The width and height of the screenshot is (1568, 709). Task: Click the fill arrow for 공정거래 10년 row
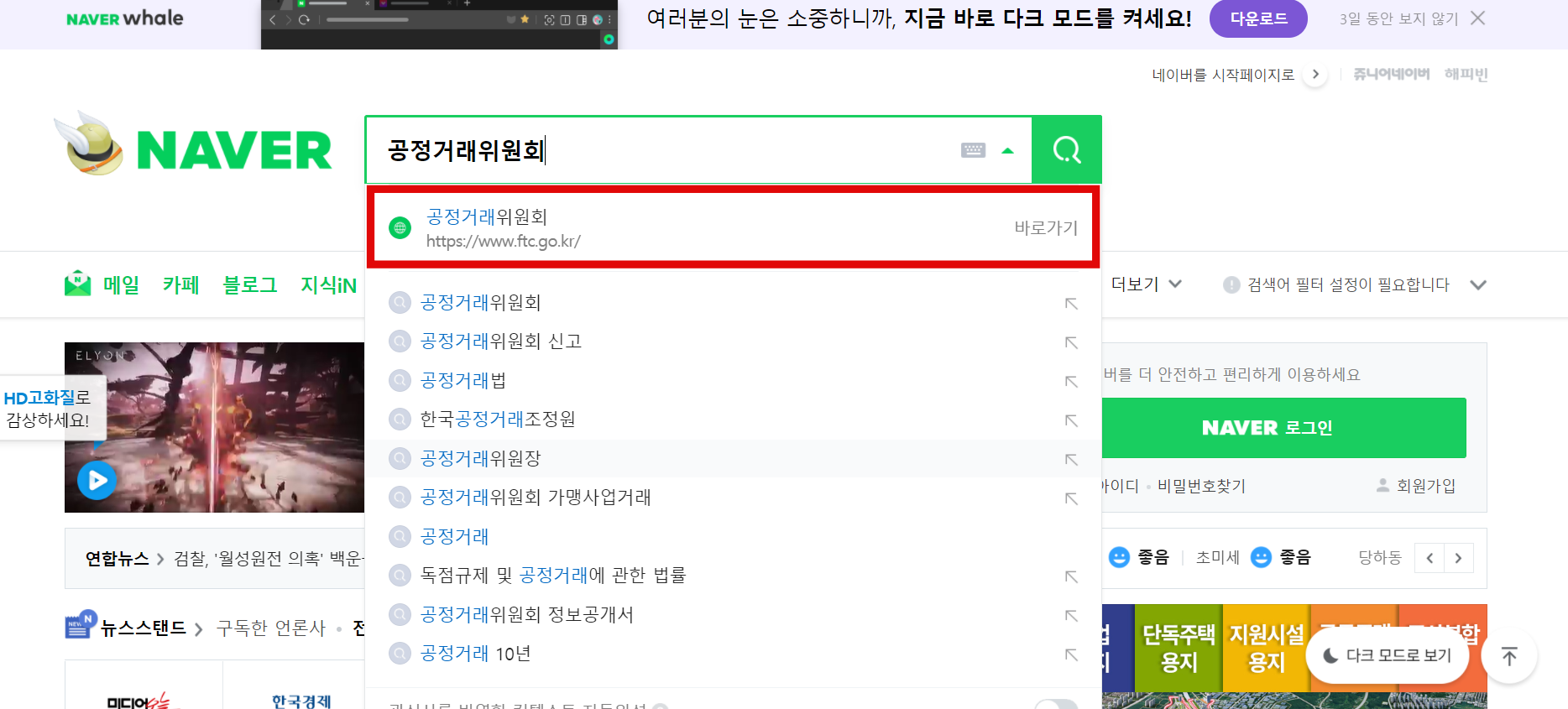click(x=1071, y=654)
